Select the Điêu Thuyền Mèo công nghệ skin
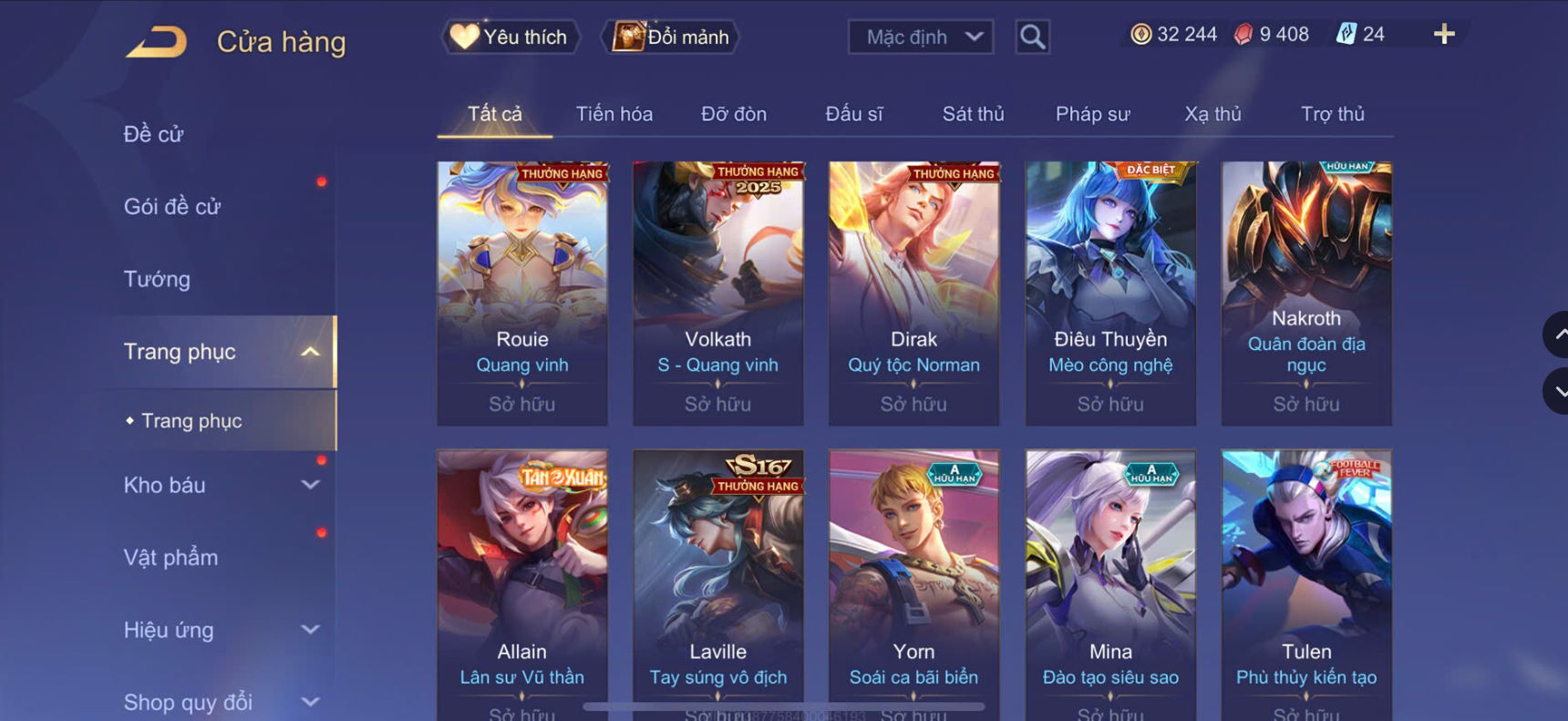Image resolution: width=1568 pixels, height=721 pixels. [x=1110, y=294]
